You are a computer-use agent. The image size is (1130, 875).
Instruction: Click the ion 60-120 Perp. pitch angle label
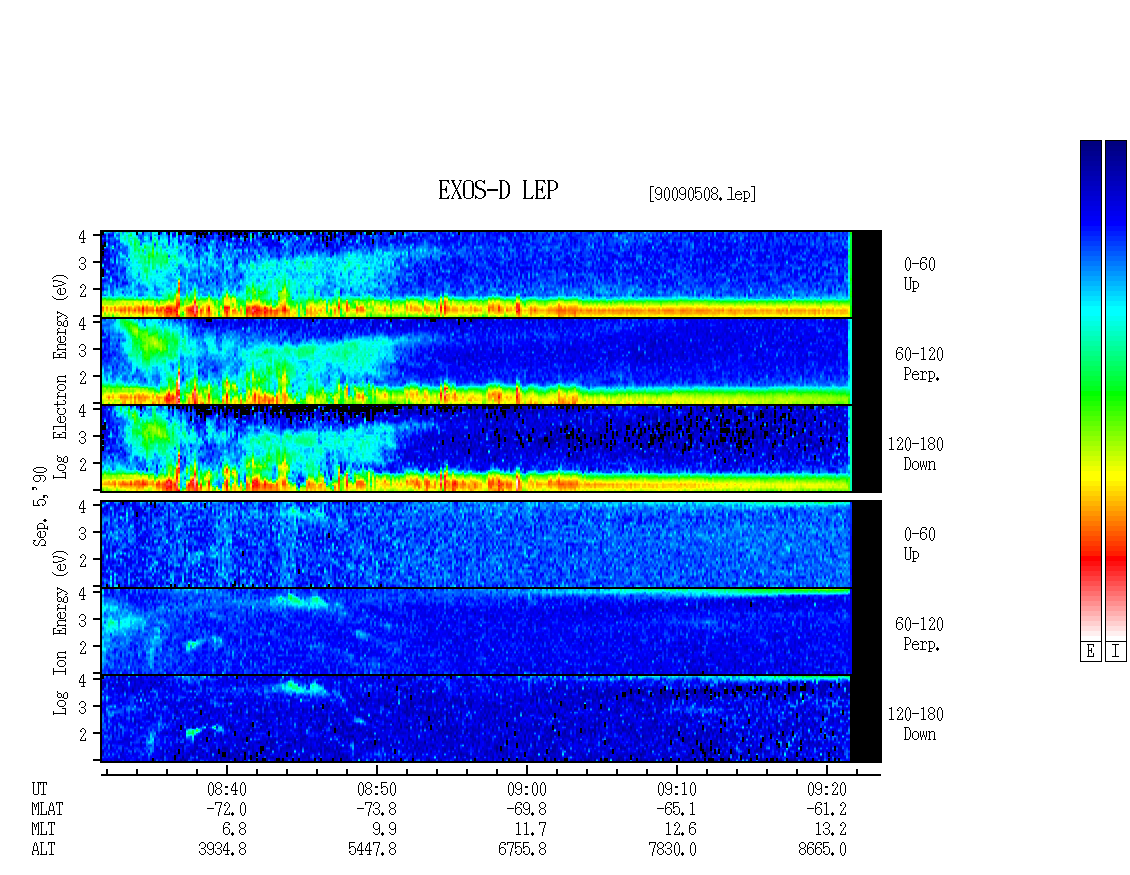(920, 634)
